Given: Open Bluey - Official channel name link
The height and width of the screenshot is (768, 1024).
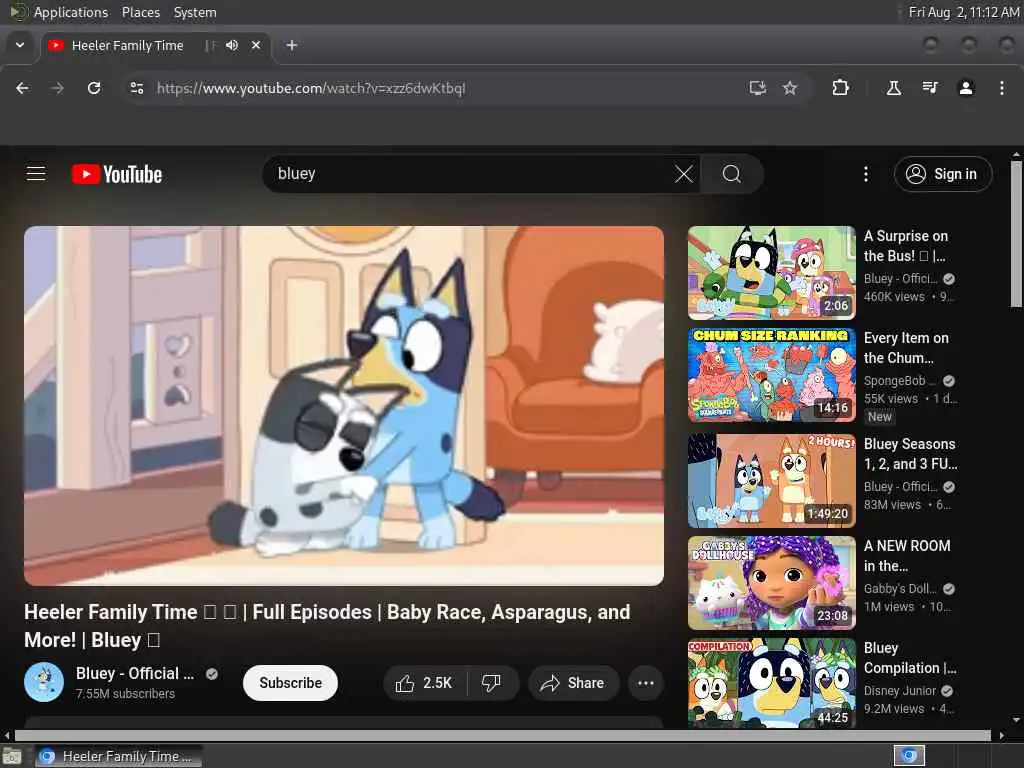Looking at the screenshot, I should 135,673.
